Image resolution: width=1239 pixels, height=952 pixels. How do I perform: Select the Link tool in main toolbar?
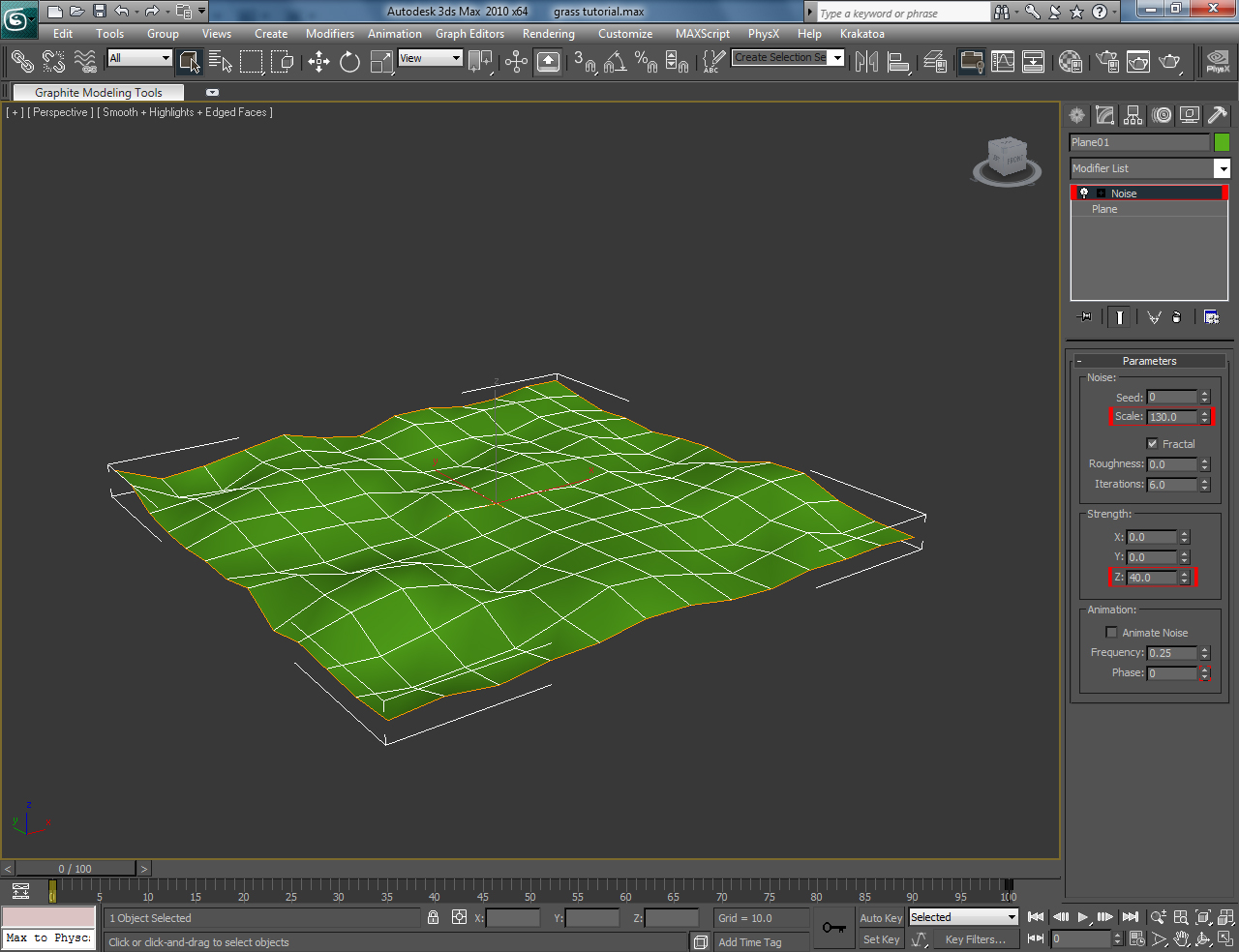pos(21,61)
